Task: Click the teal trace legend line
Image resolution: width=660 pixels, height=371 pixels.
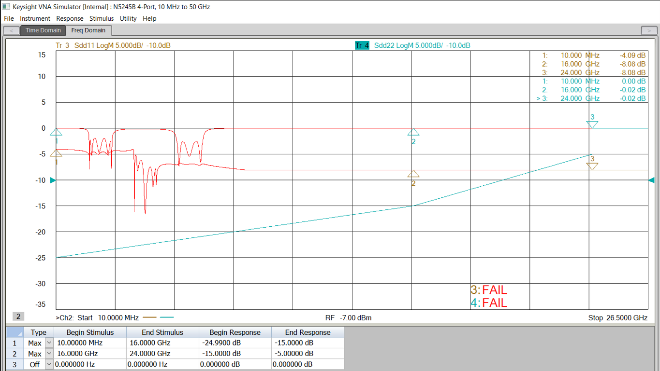Action: pyautogui.click(x=167, y=318)
